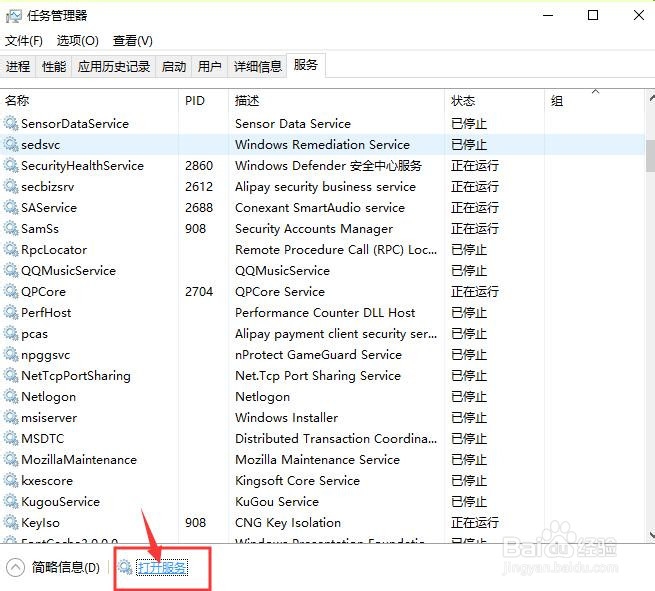Click the services gear icon next to 打开服务

(124, 567)
